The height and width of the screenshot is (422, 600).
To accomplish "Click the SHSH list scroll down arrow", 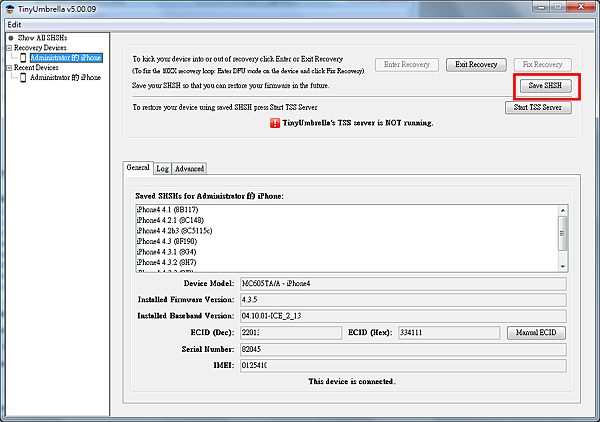I will [x=562, y=266].
